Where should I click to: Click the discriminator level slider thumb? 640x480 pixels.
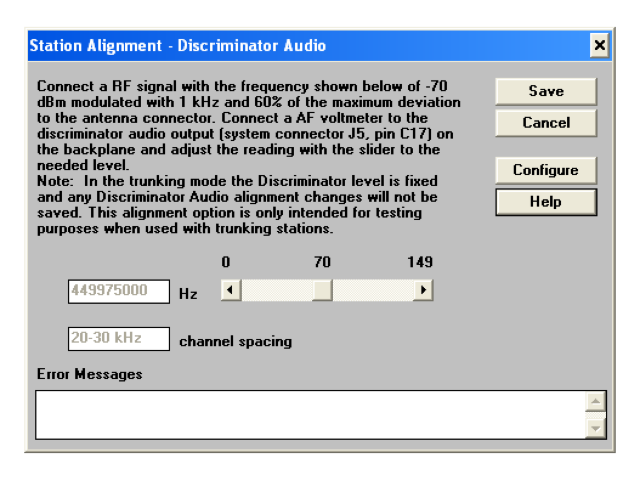click(322, 290)
